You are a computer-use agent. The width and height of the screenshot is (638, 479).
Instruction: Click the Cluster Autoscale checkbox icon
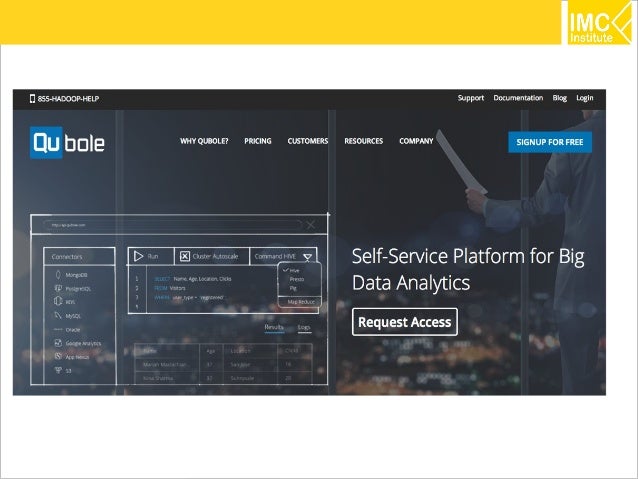[185, 256]
